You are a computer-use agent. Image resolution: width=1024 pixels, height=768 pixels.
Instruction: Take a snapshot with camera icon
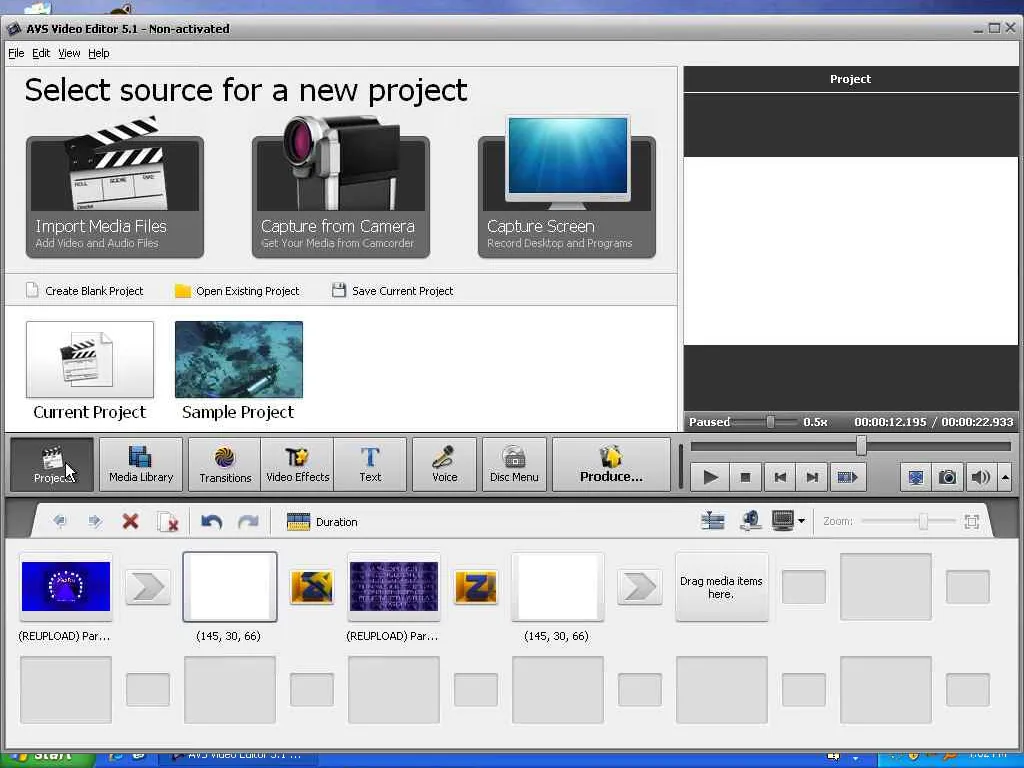[948, 477]
